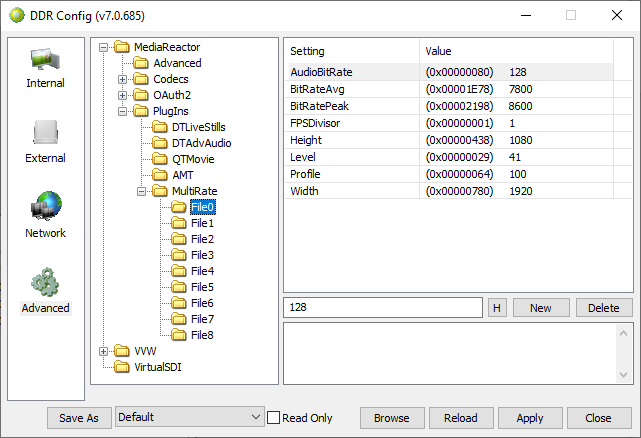Click the Delete button
The height and width of the screenshot is (438, 641).
[x=604, y=308]
